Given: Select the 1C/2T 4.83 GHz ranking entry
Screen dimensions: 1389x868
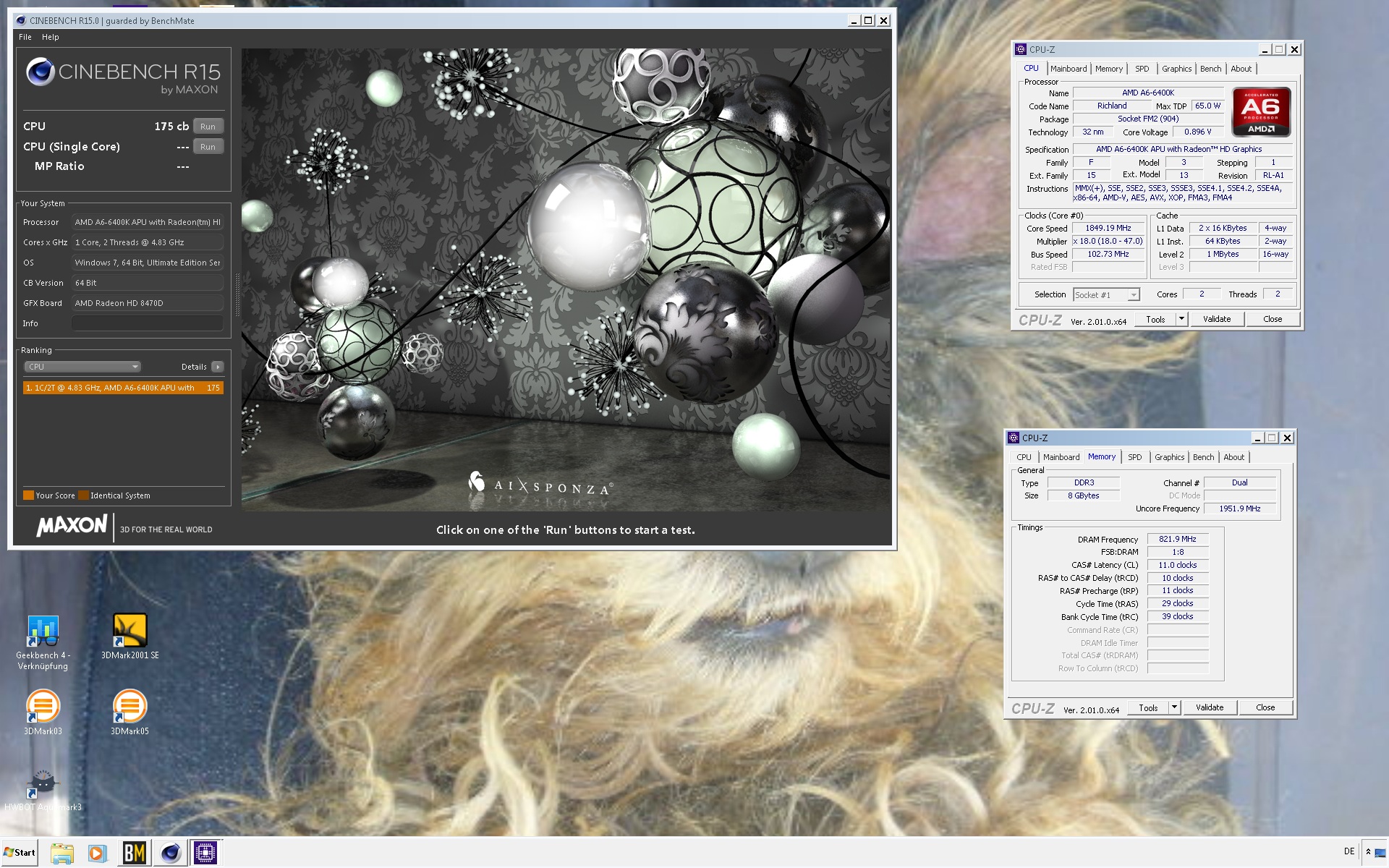Looking at the screenshot, I should [123, 388].
